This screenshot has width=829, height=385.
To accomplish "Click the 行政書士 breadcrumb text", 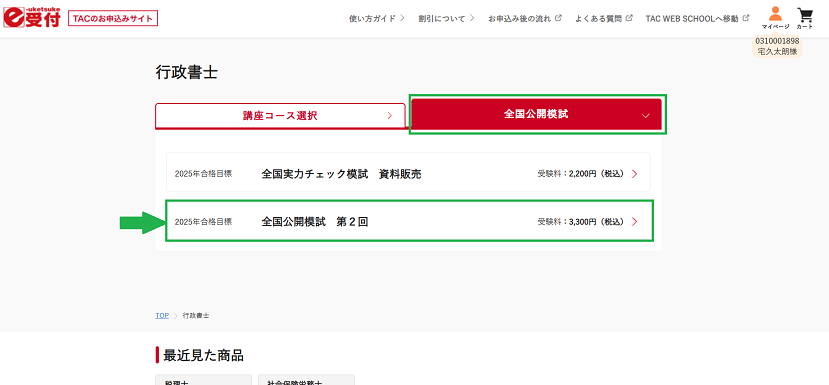I will [196, 316].
